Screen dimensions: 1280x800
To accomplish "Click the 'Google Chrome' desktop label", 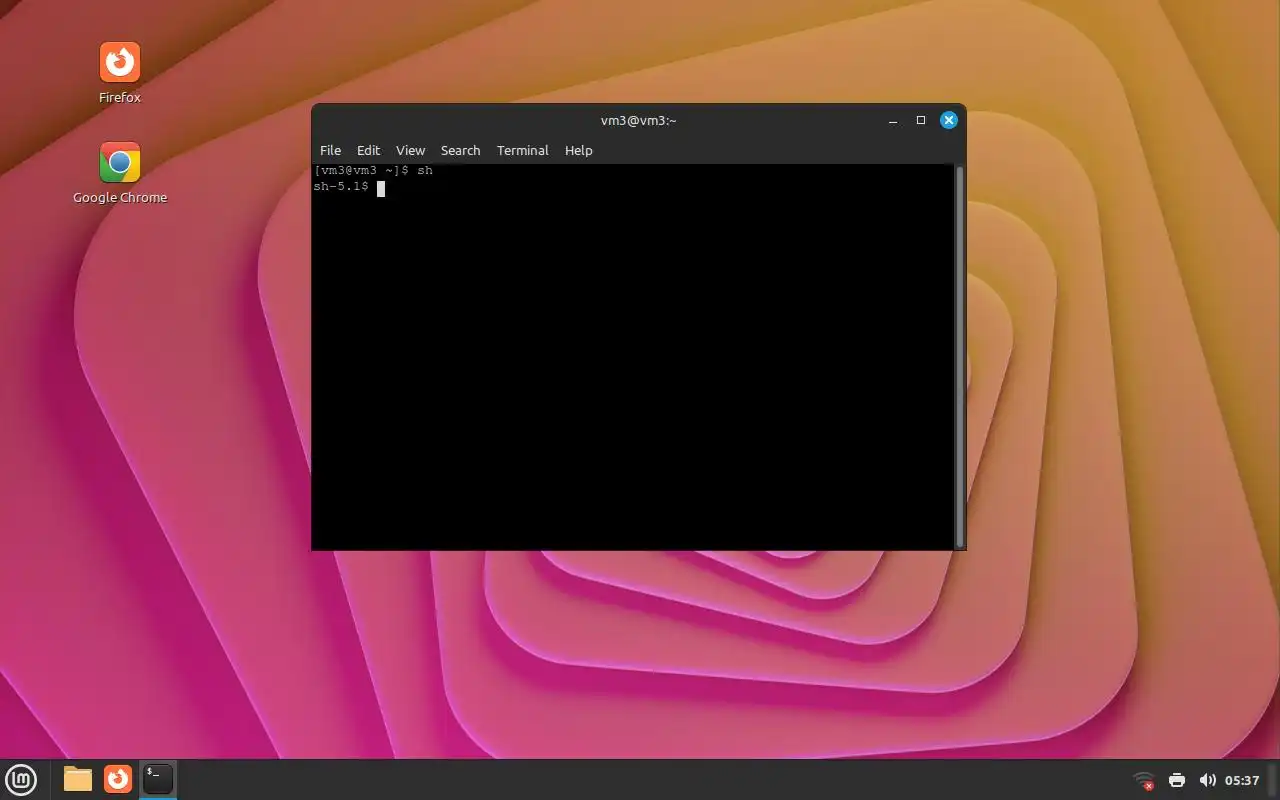I will [x=120, y=197].
